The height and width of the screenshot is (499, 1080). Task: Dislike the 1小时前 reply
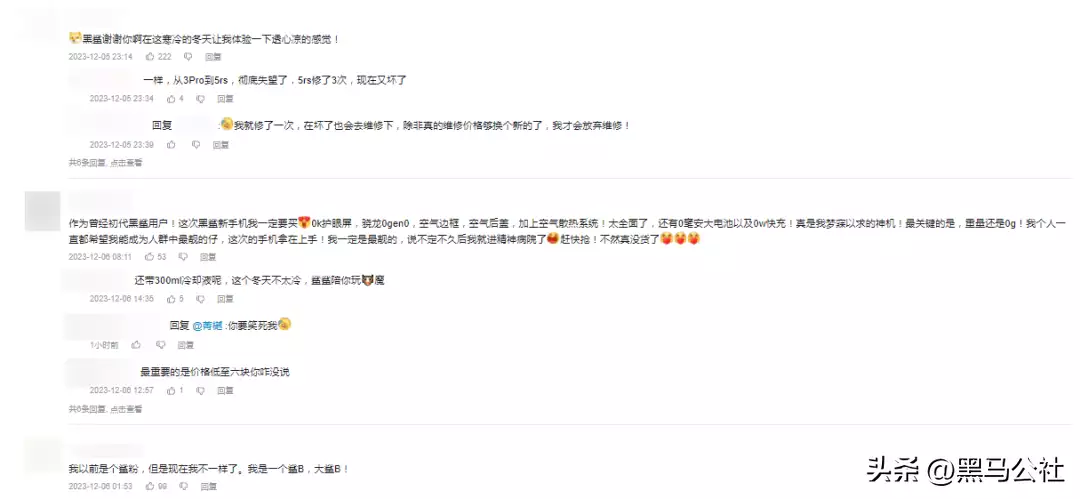click(160, 345)
